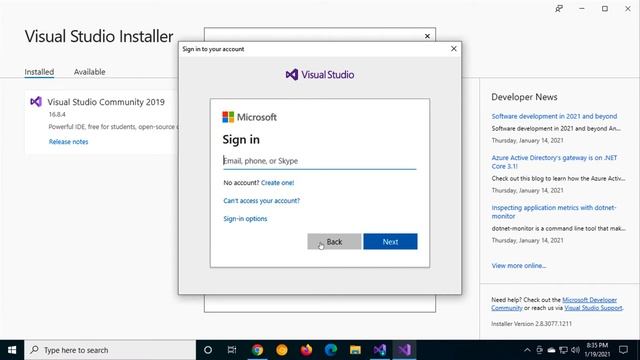This screenshot has height=360, width=640.
Task: Click the taskbar search box
Action: [110, 350]
